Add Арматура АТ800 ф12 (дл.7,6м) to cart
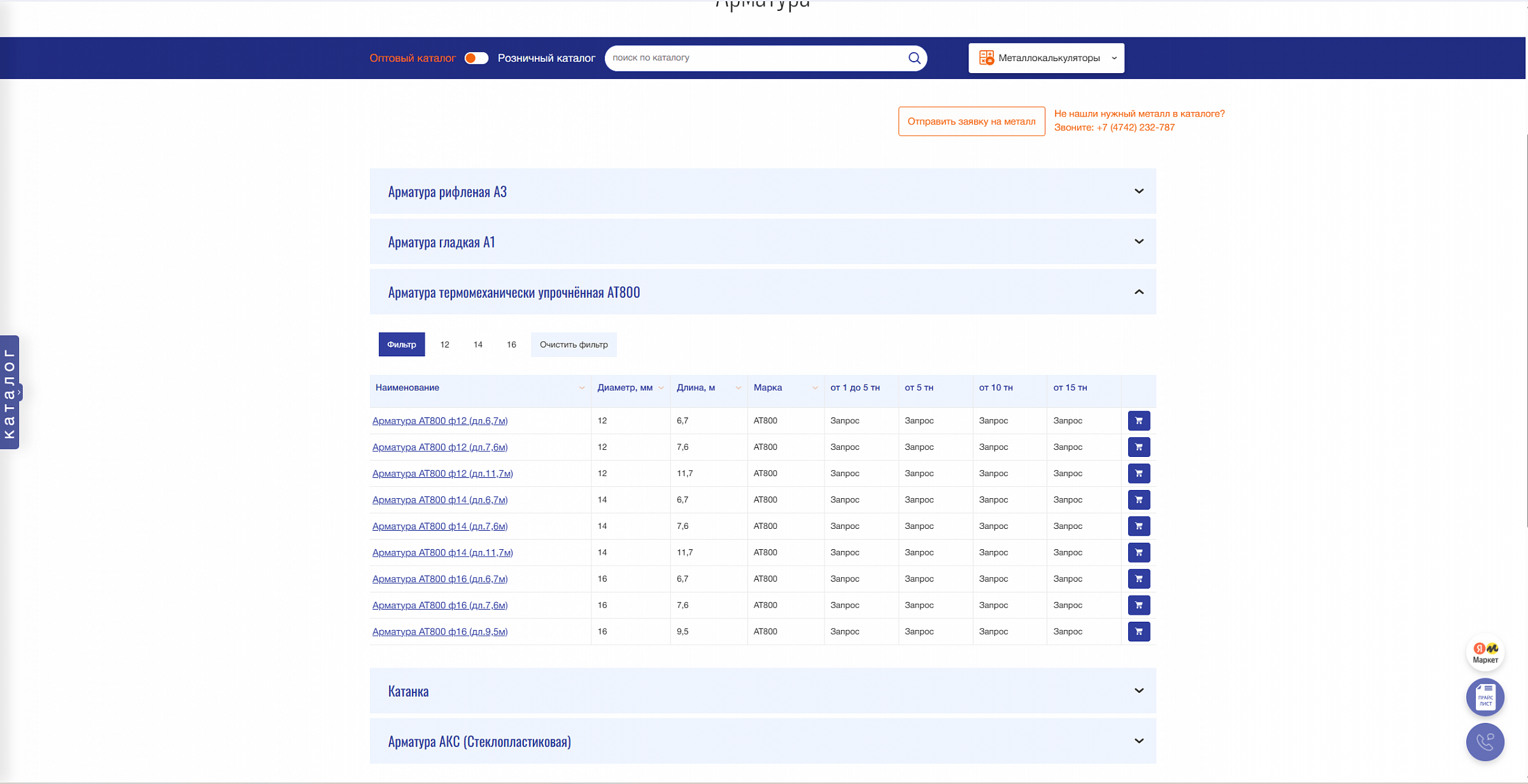Screen dimensions: 1528x784 click(1138, 447)
